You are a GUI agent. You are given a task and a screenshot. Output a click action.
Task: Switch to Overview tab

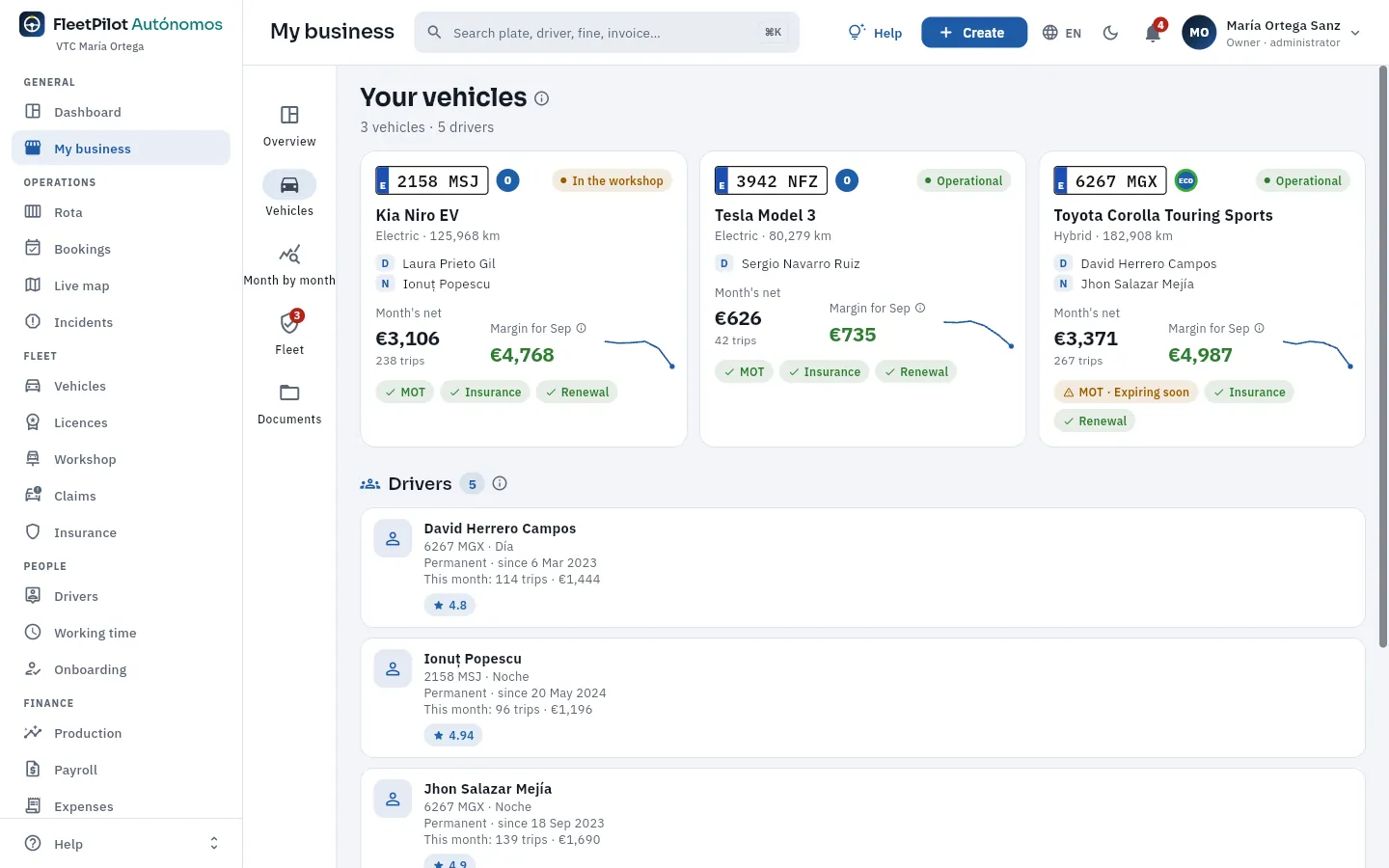289,126
